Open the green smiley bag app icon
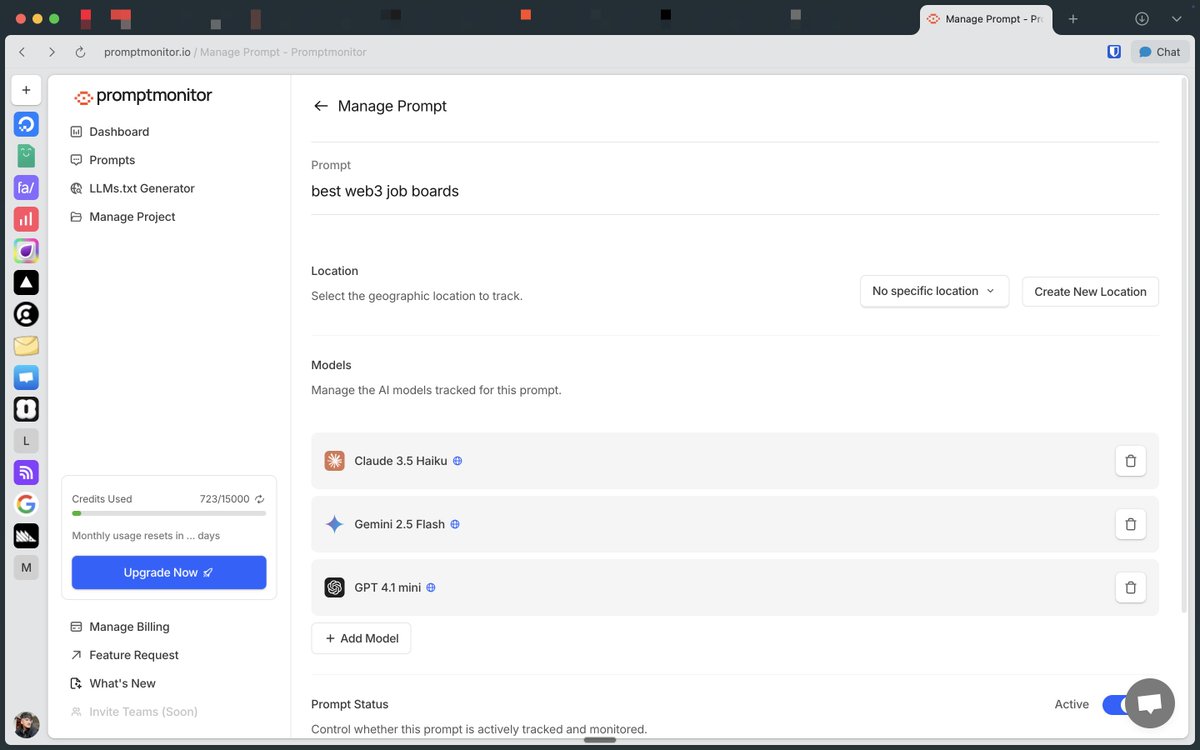This screenshot has height=750, width=1200. 26,156
